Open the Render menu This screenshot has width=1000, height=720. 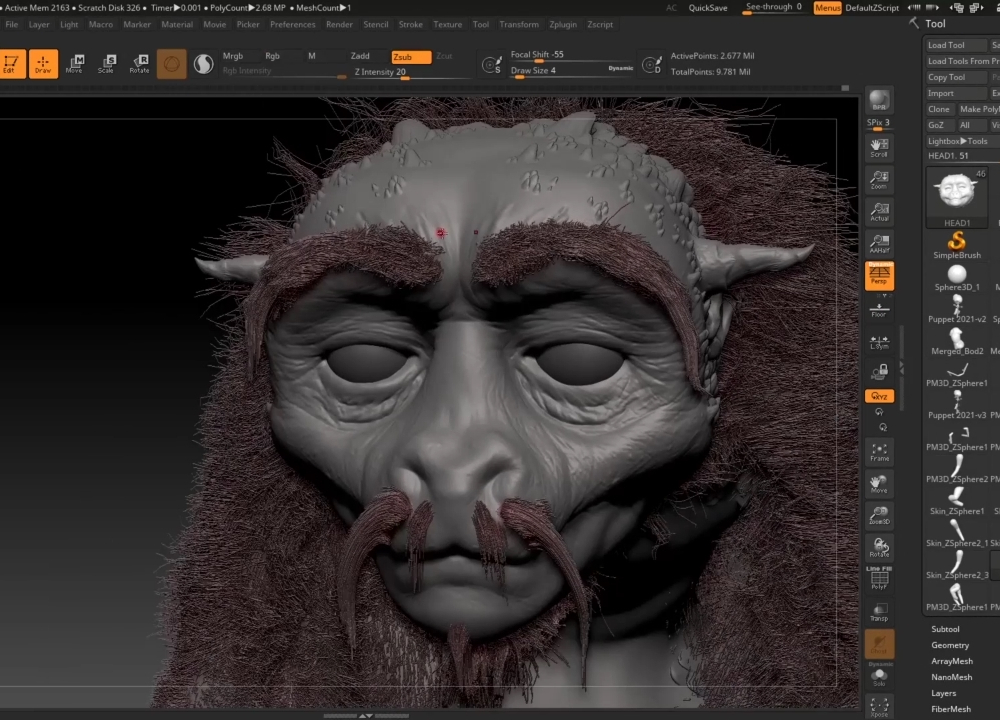coord(339,24)
